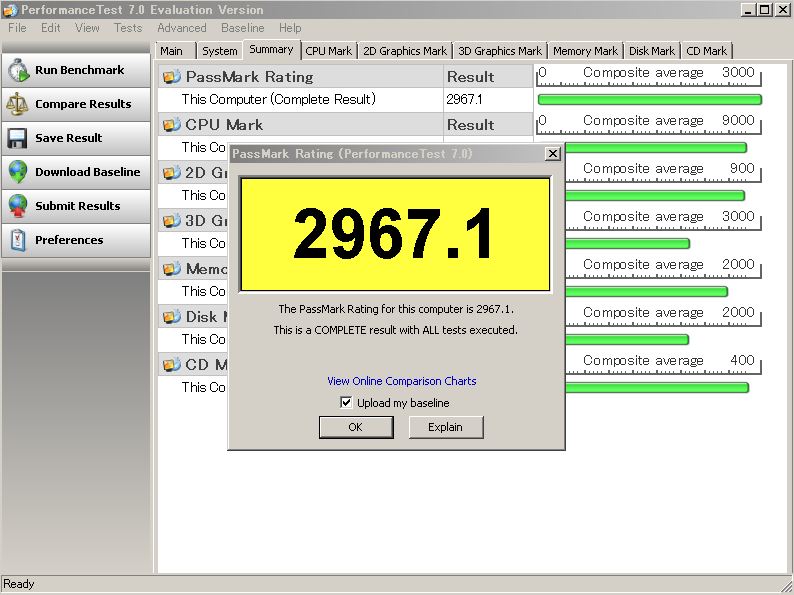This screenshot has height=595, width=794.
Task: Click the PerformanceTest title bar app icon
Action: (10, 10)
